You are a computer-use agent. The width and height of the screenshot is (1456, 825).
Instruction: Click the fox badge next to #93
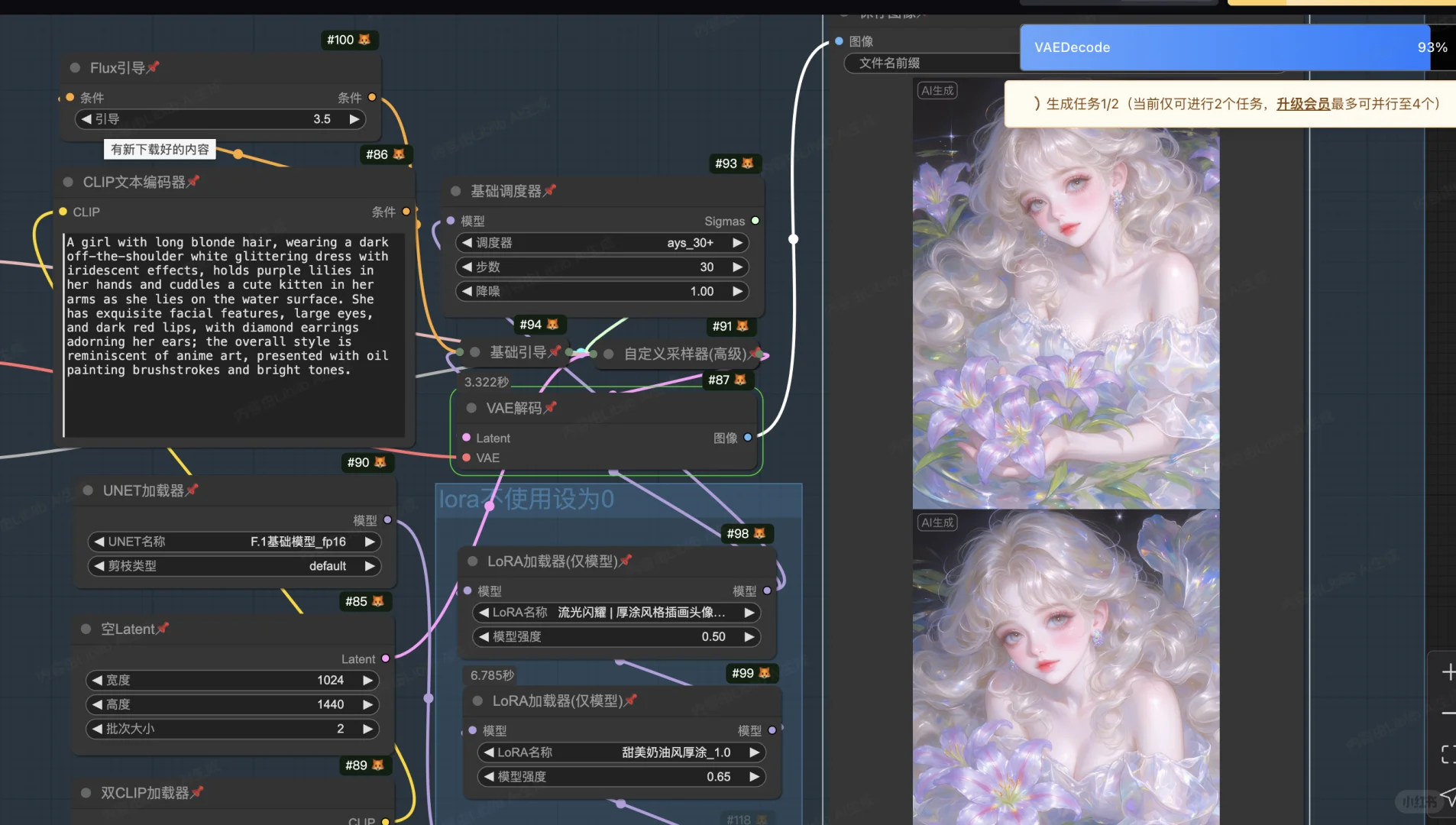tap(748, 163)
